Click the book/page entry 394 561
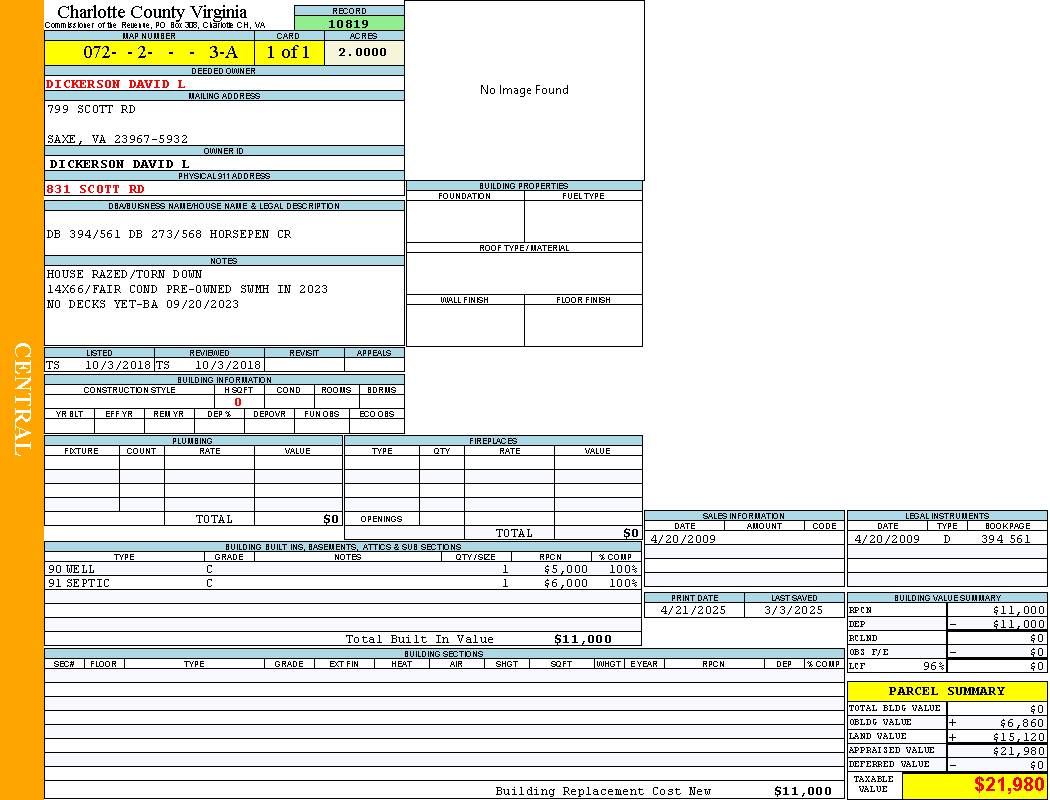 [1005, 539]
